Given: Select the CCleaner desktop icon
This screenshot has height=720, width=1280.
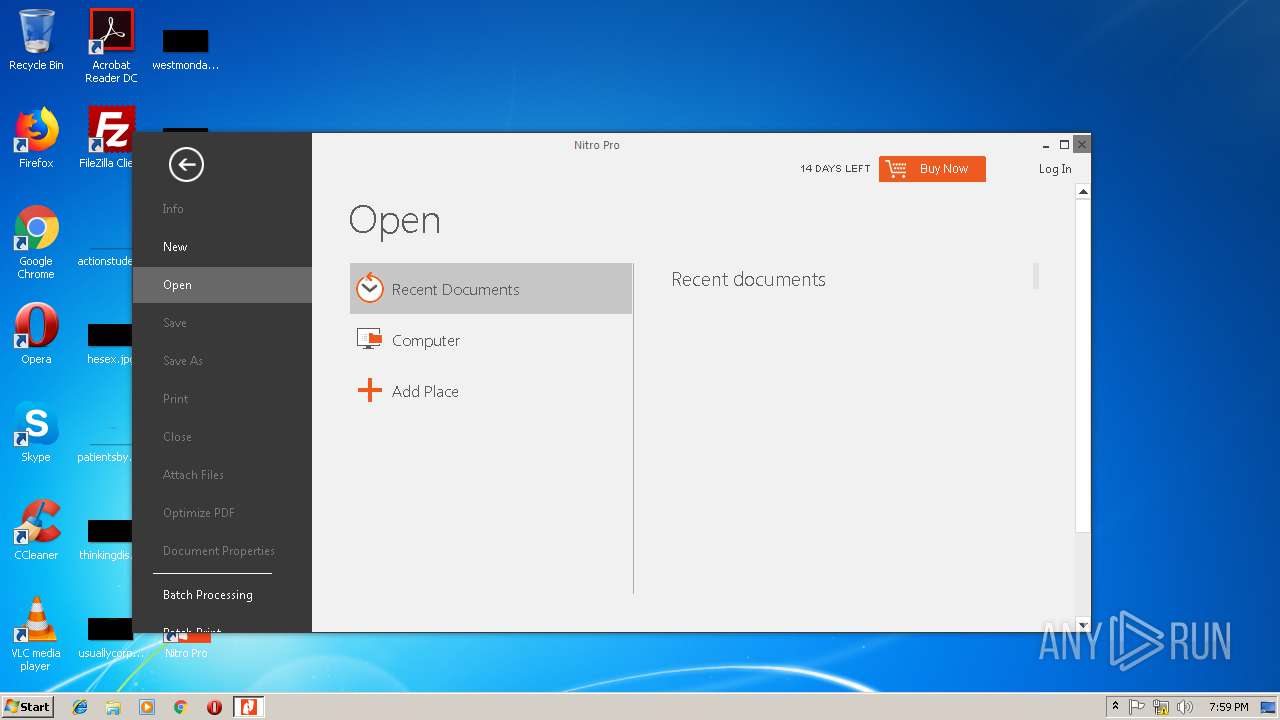Looking at the screenshot, I should point(36,530).
